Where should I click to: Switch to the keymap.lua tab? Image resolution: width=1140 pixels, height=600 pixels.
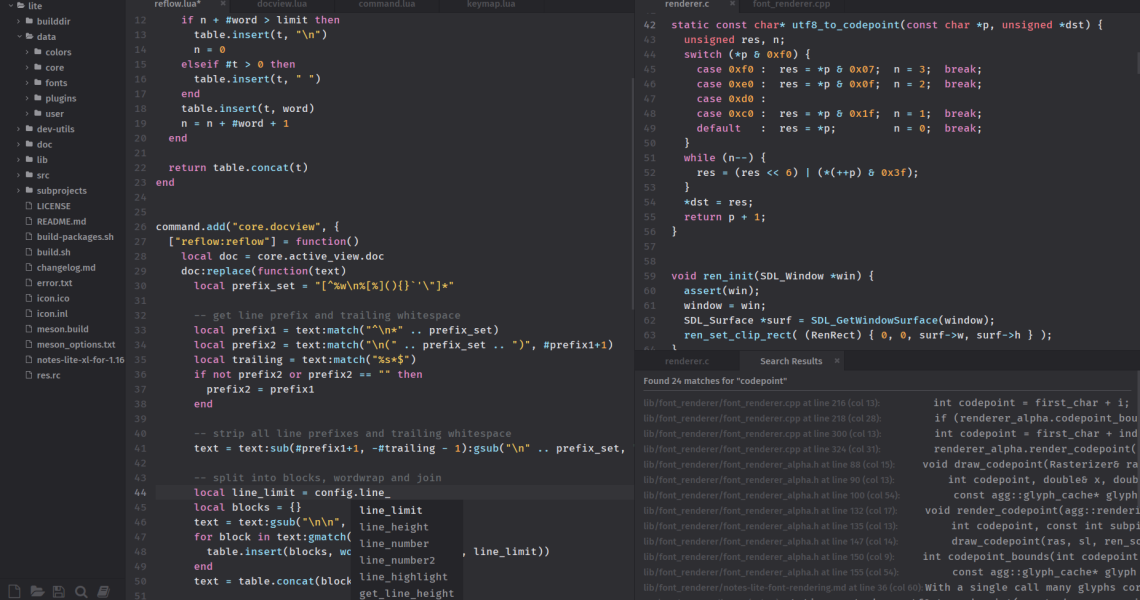491,5
